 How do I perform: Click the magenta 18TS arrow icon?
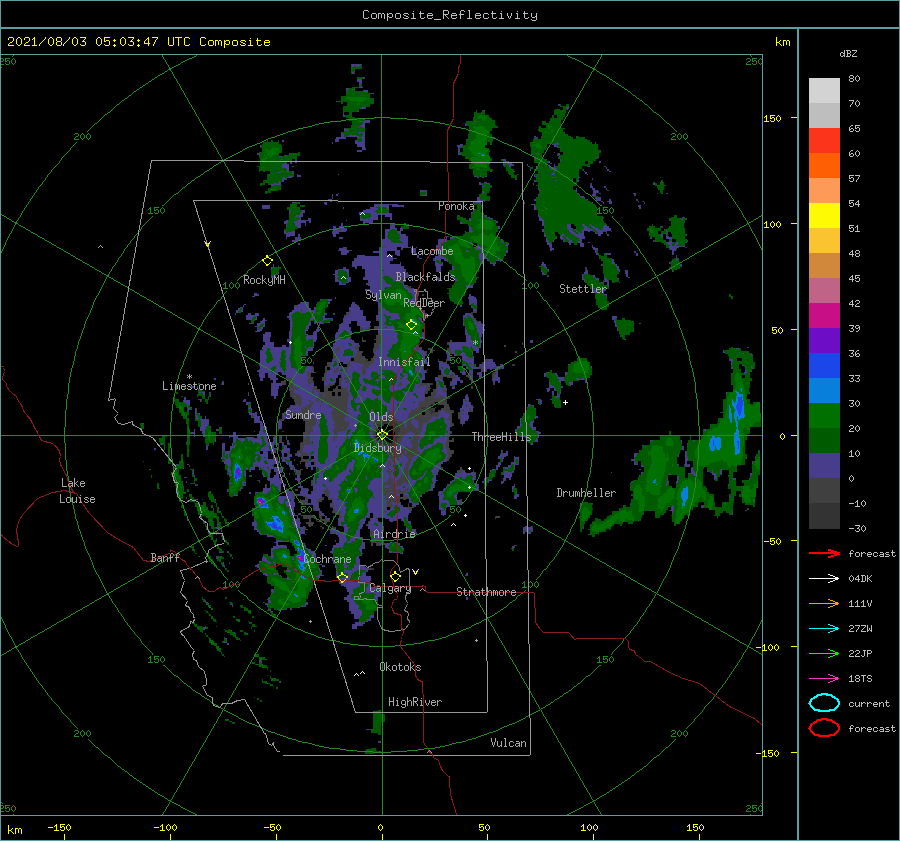[x=824, y=679]
